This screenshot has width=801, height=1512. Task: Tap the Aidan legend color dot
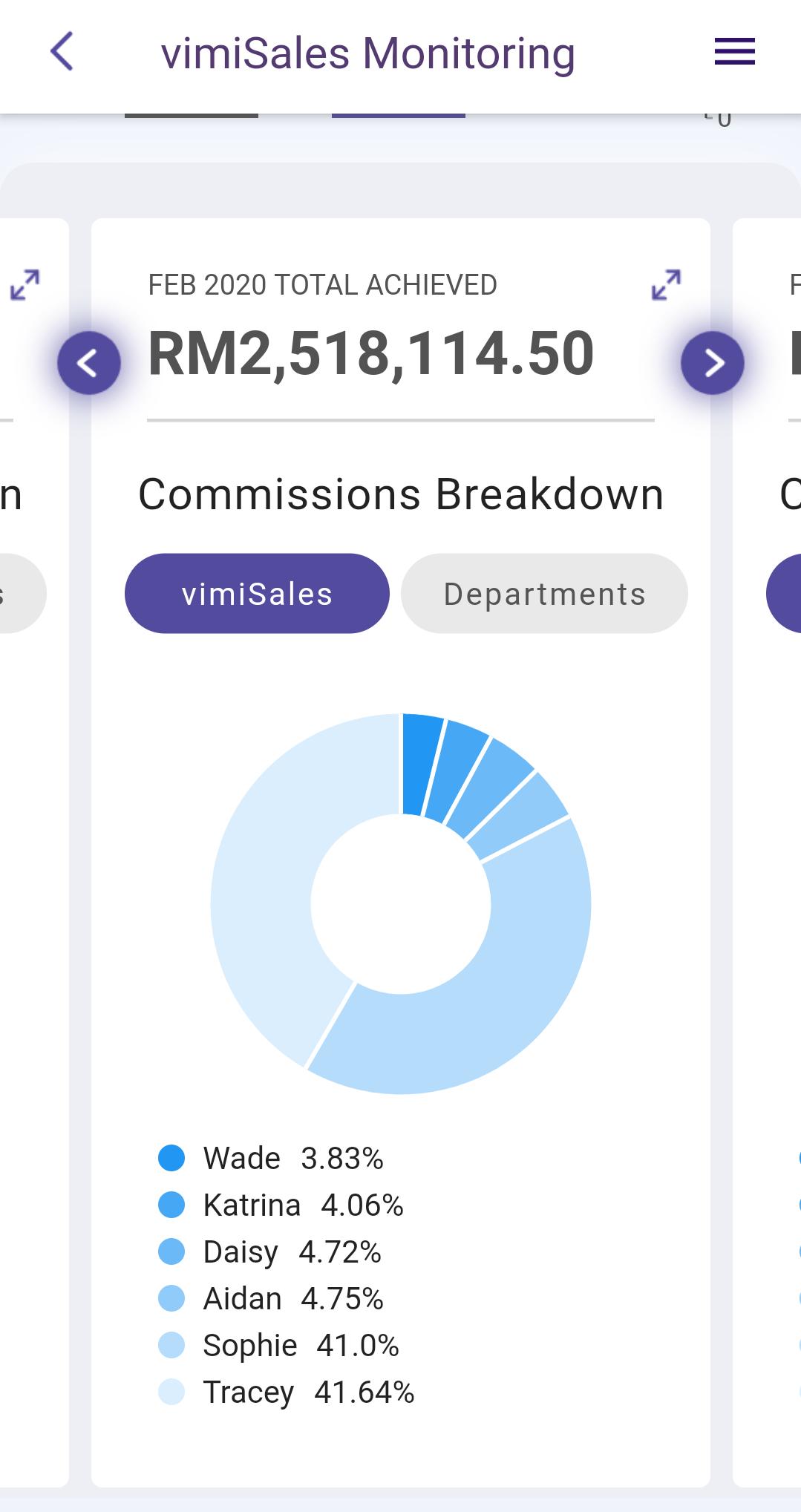[x=171, y=1298]
